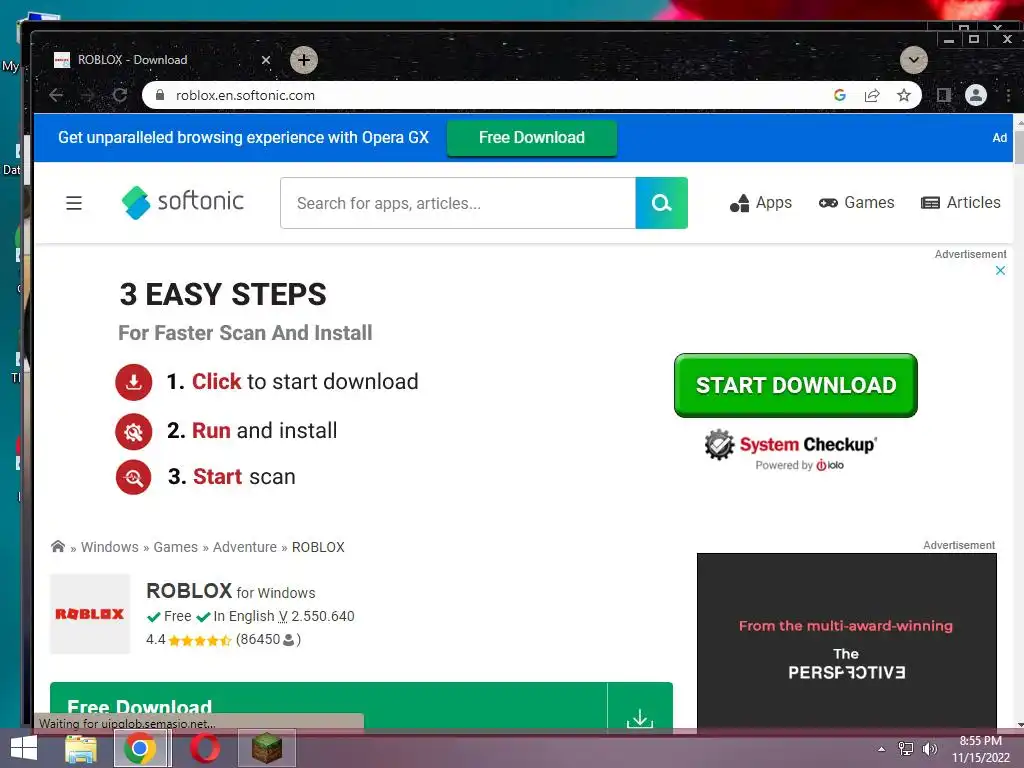Click the Softonic logo
Image resolution: width=1024 pixels, height=768 pixels.
(183, 202)
